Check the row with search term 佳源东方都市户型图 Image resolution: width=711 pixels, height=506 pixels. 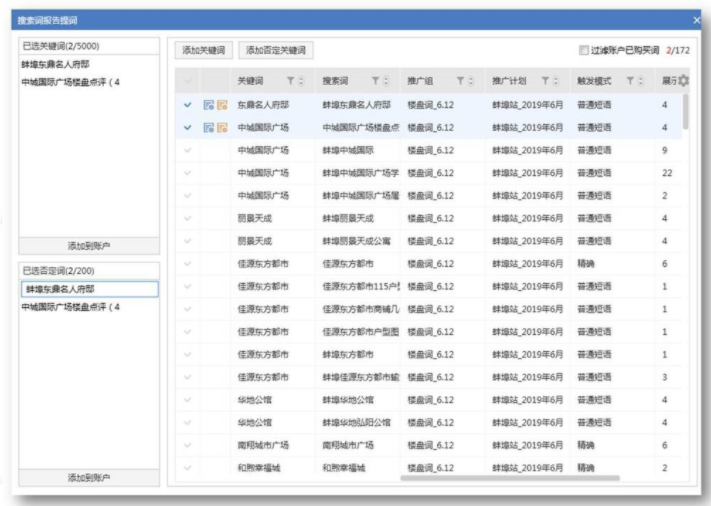[187, 331]
